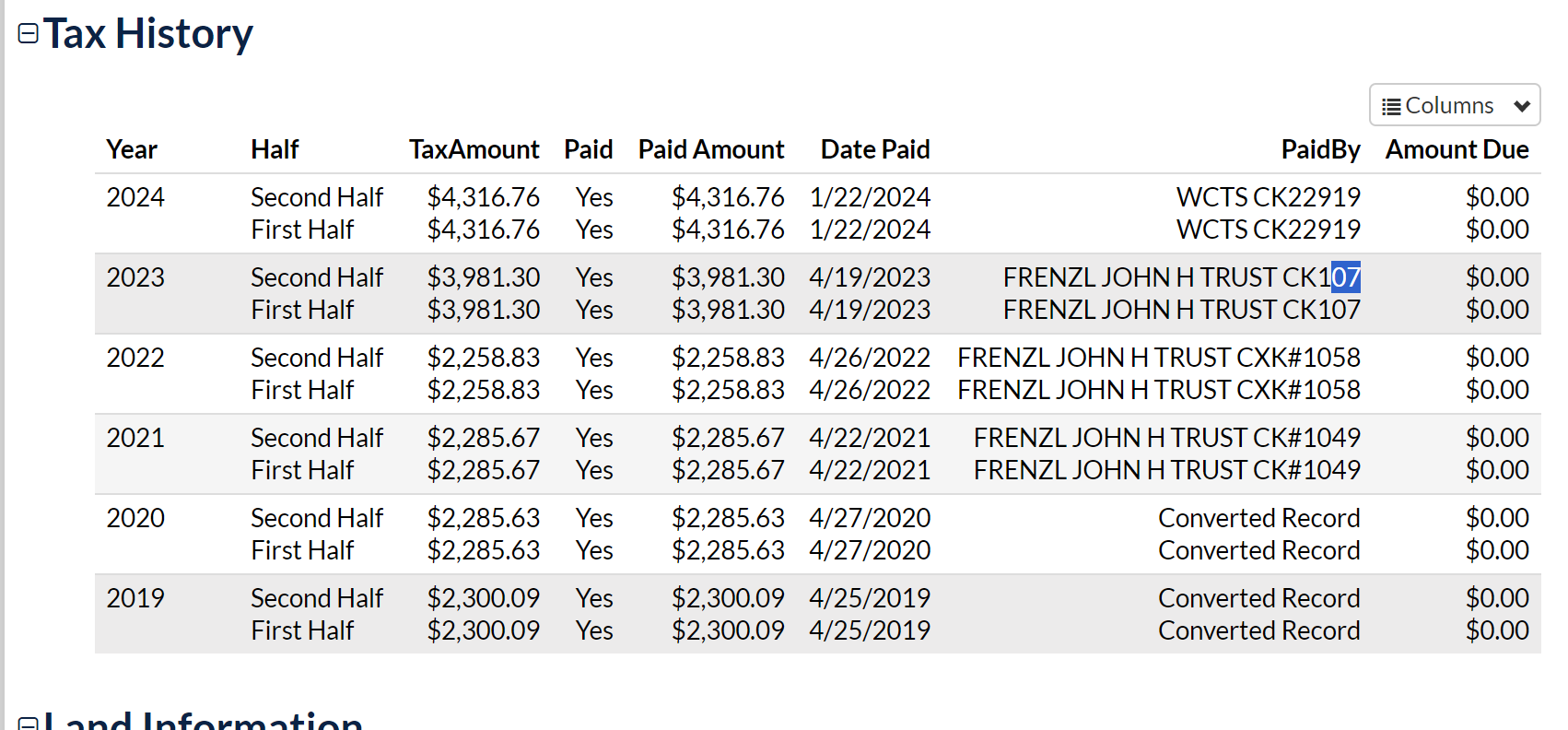This screenshot has height=730, width=1568.
Task: Open the Columns dropdown
Action: pos(1455,105)
